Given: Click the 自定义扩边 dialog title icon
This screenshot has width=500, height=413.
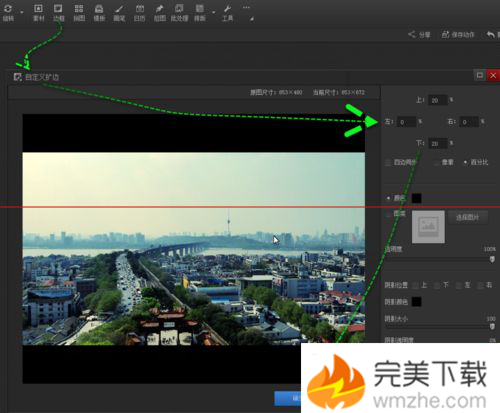Looking at the screenshot, I should pos(17,77).
